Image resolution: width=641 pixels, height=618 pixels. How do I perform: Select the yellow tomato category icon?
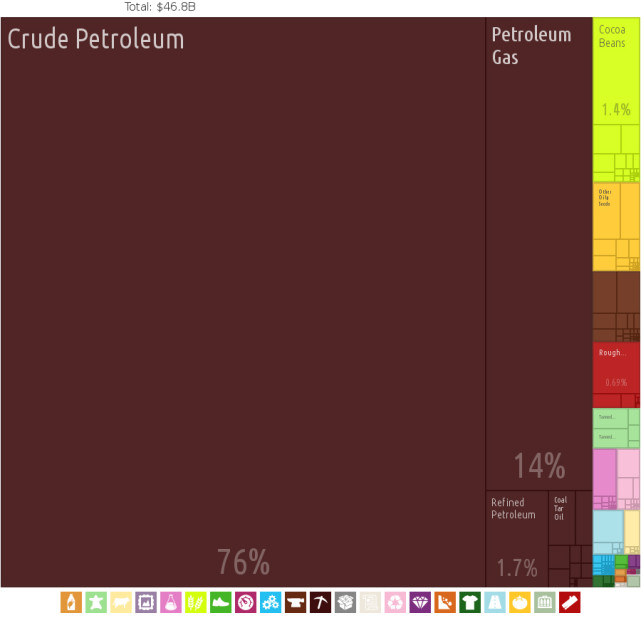[520, 602]
